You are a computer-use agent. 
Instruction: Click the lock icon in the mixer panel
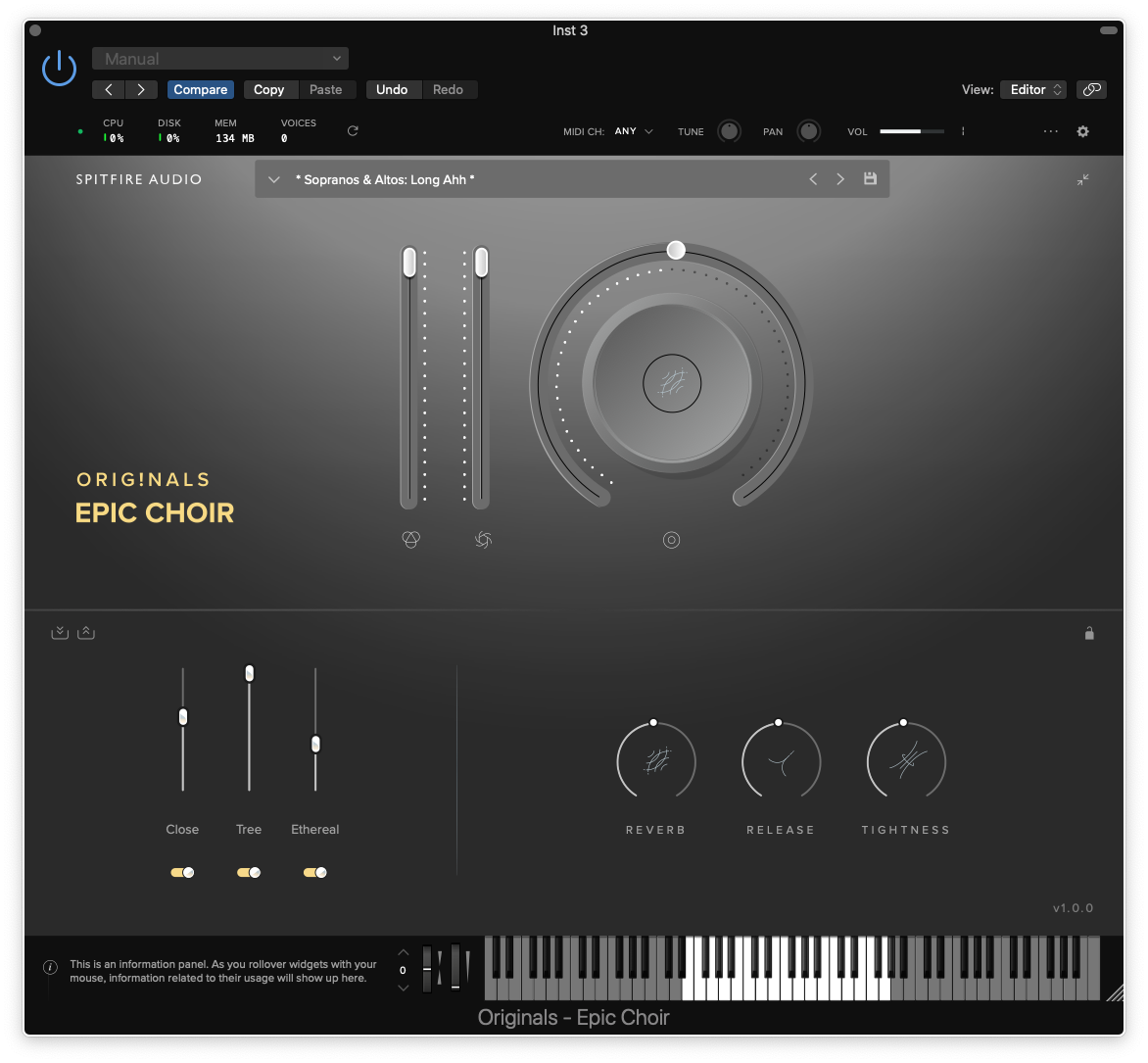[1089, 633]
